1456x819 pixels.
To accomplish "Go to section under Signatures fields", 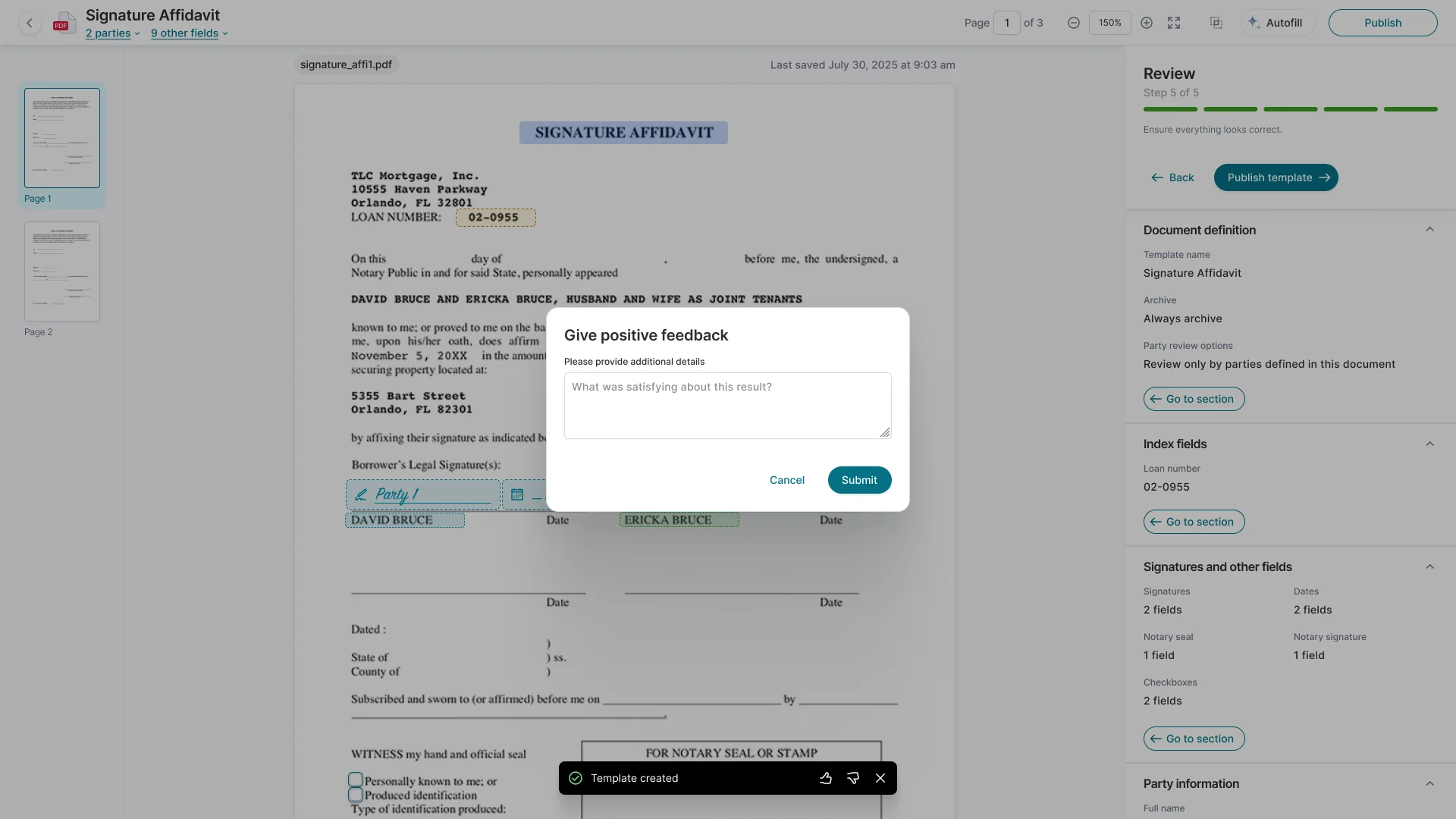I will 1194,739.
